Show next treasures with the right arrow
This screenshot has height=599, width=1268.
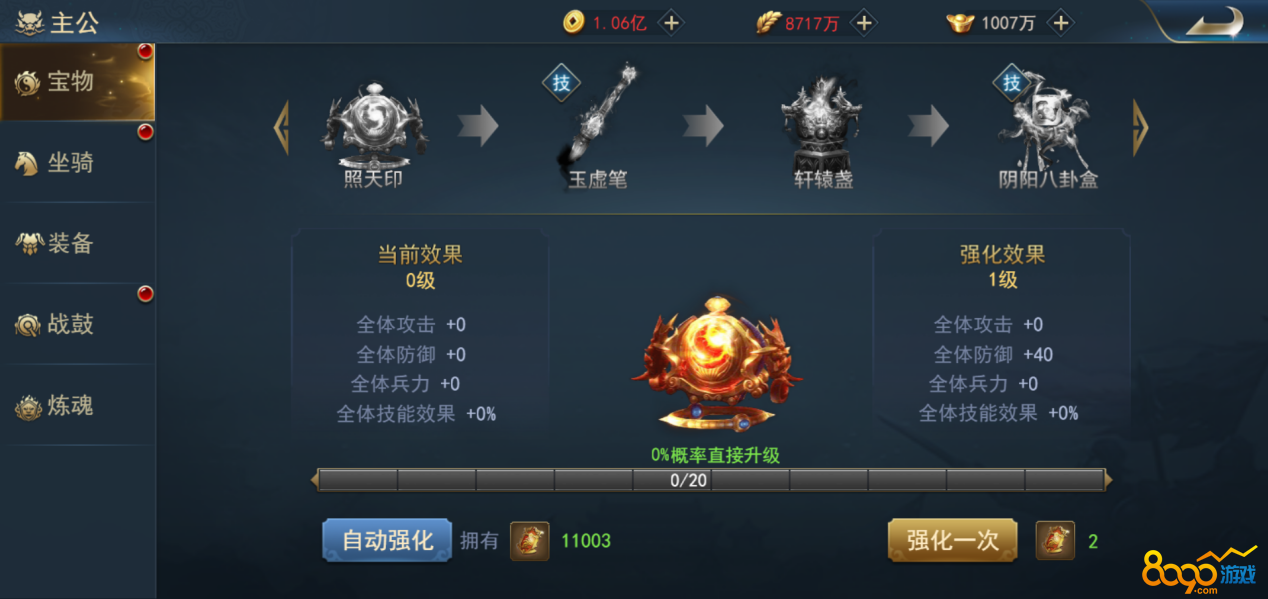[x=1140, y=127]
